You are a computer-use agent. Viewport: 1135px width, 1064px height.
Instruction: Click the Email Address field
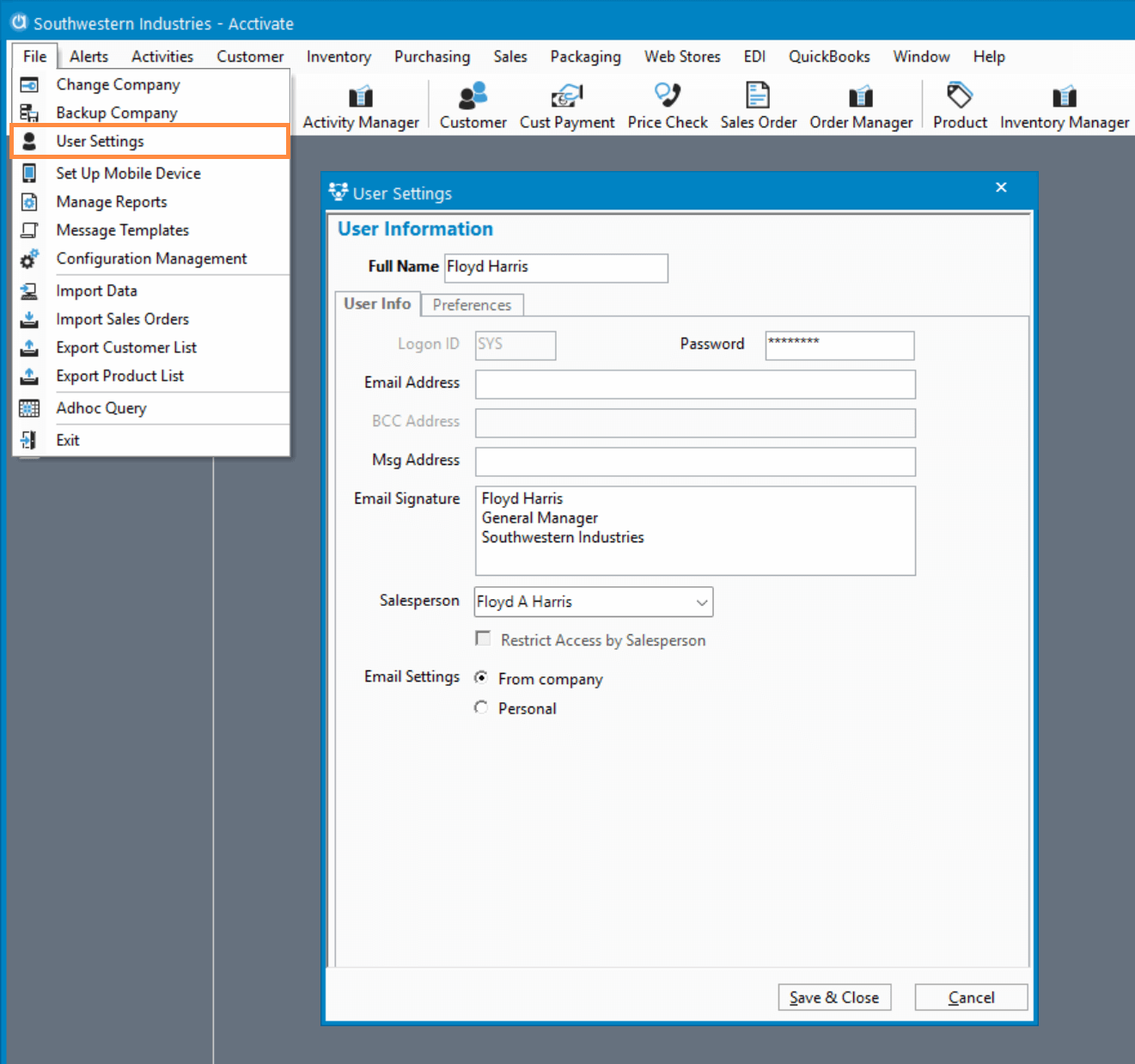tap(695, 384)
